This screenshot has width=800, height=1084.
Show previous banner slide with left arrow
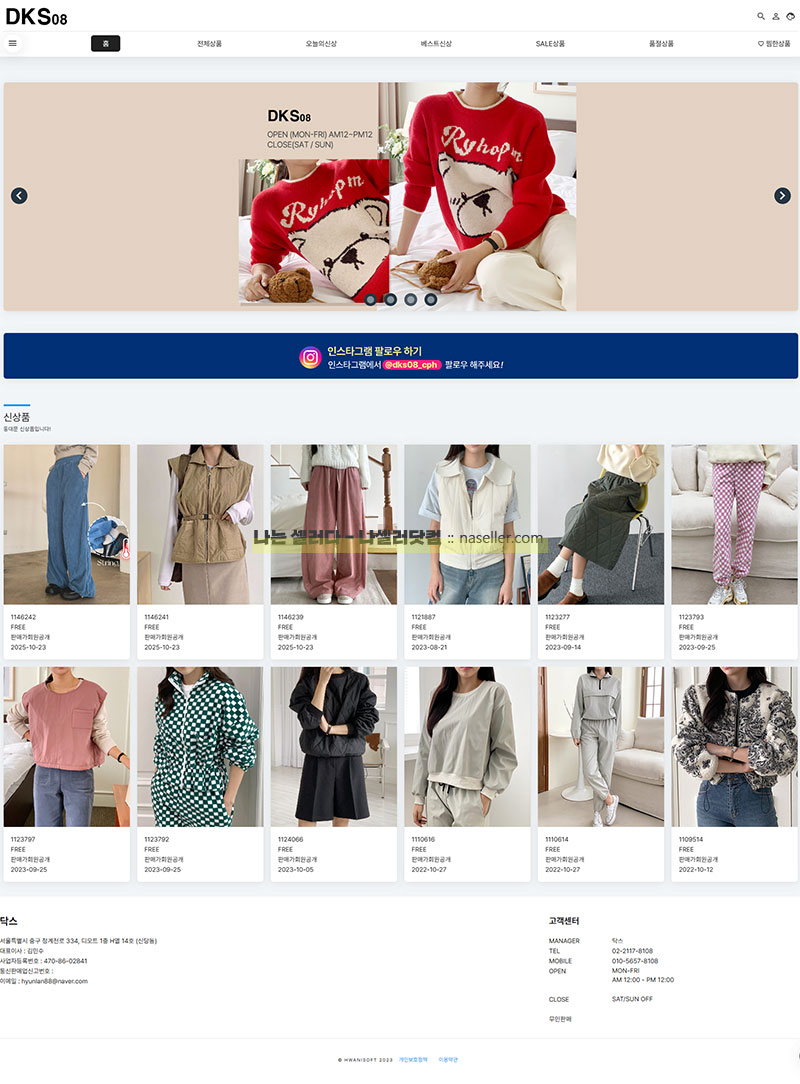tap(19, 196)
